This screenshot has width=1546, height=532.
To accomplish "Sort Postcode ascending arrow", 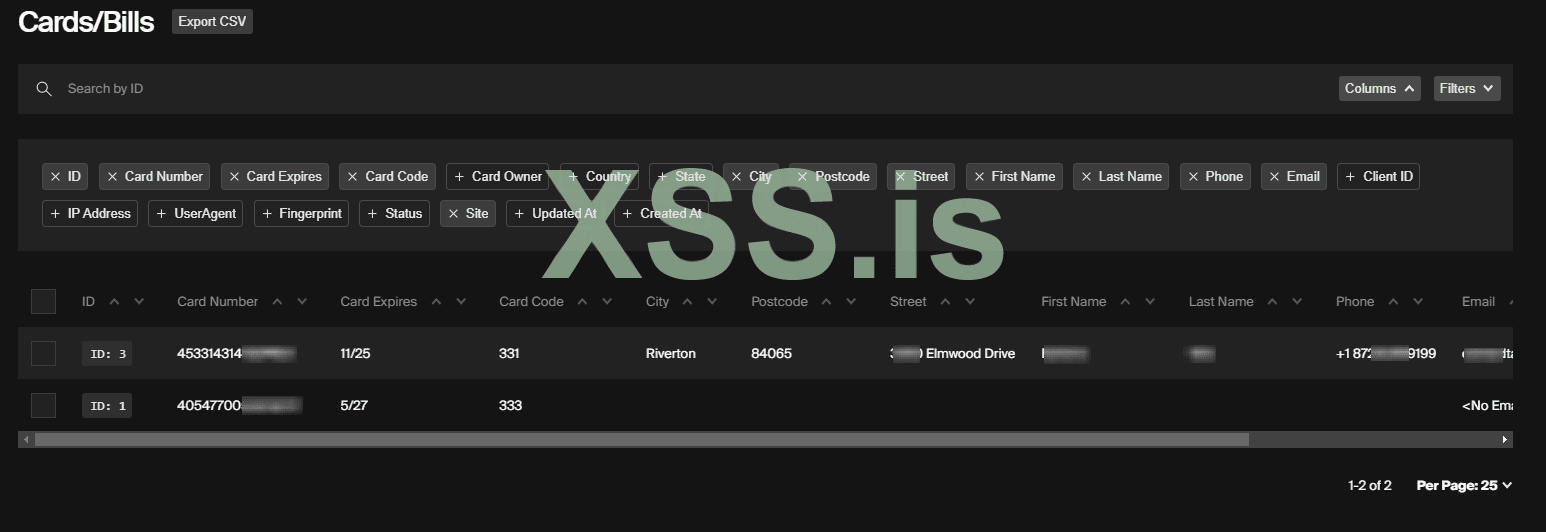I will 826,301.
